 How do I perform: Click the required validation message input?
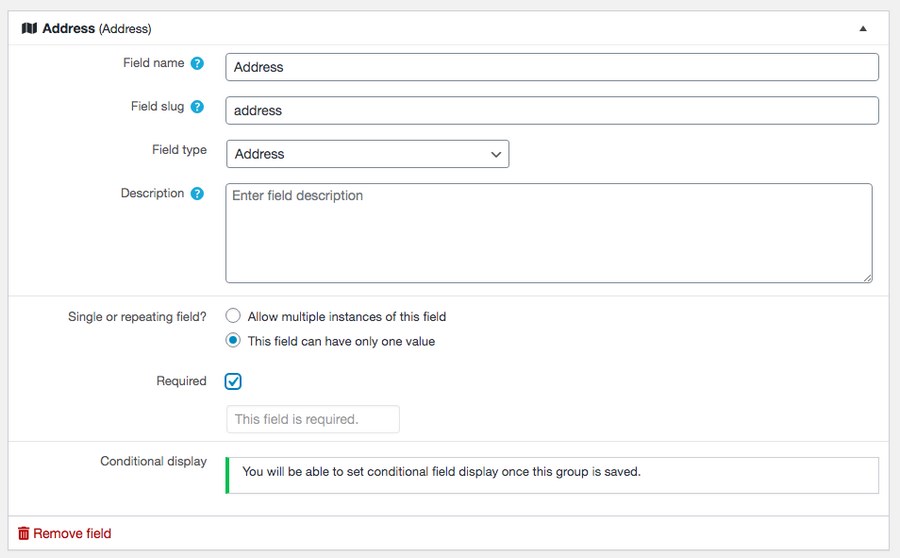coord(313,419)
